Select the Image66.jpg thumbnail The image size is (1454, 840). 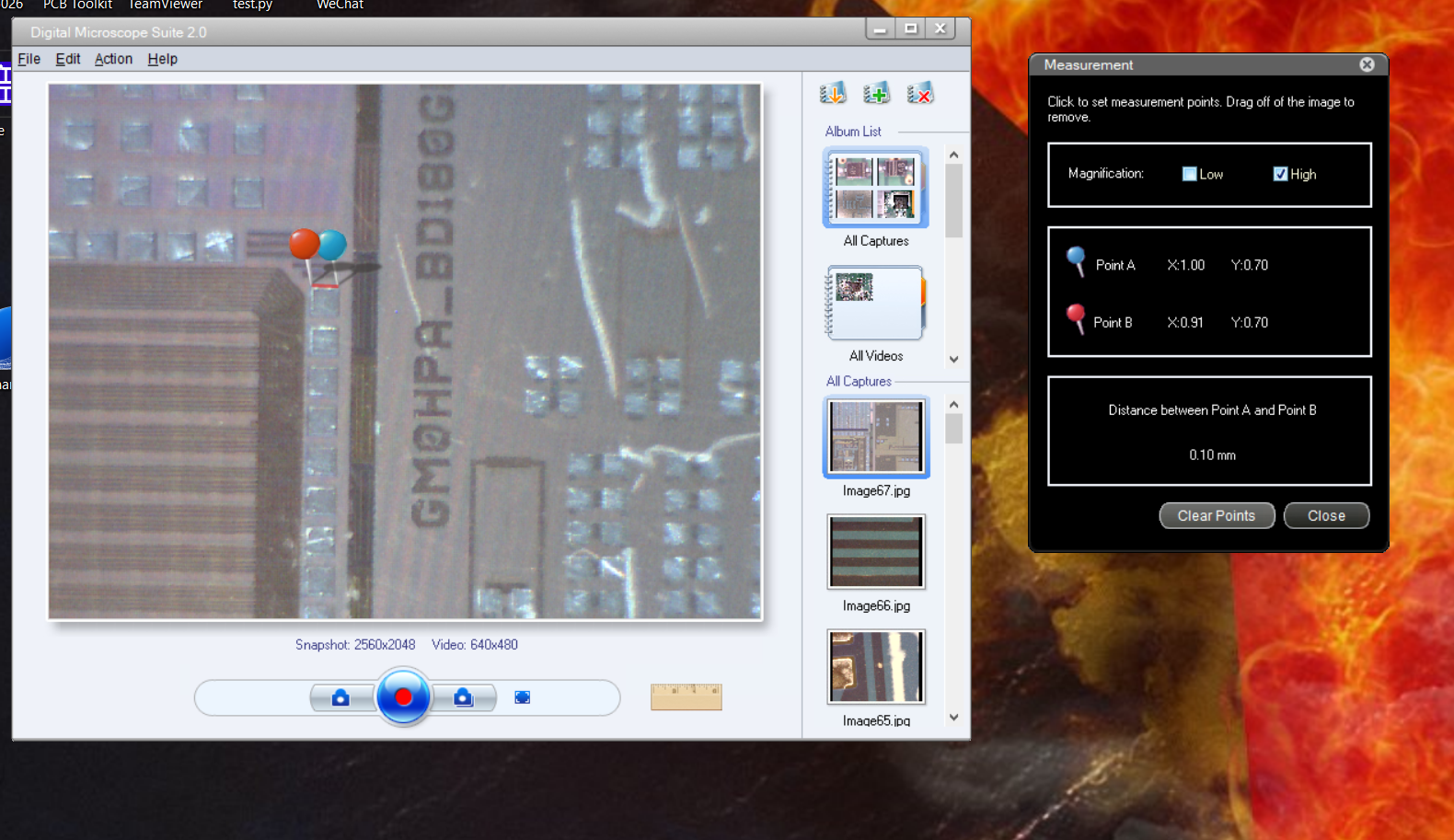(876, 552)
